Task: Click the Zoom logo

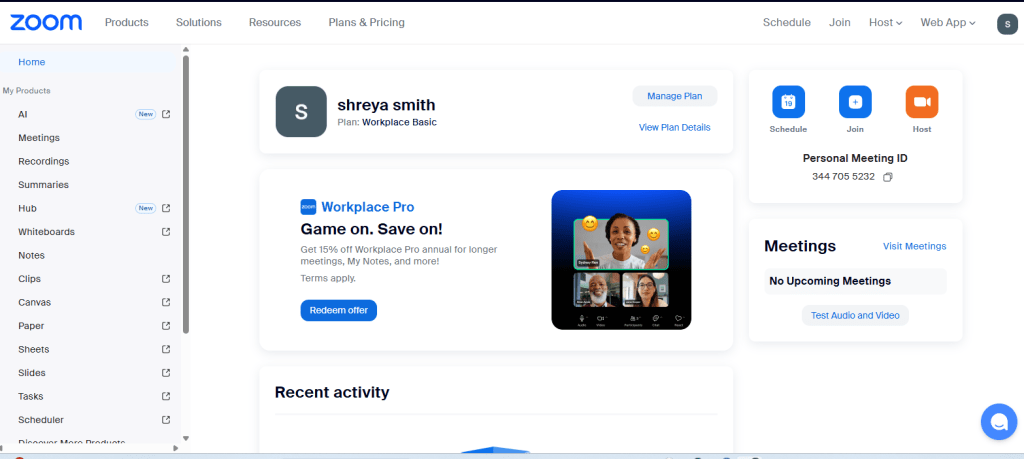Action: tap(46, 22)
